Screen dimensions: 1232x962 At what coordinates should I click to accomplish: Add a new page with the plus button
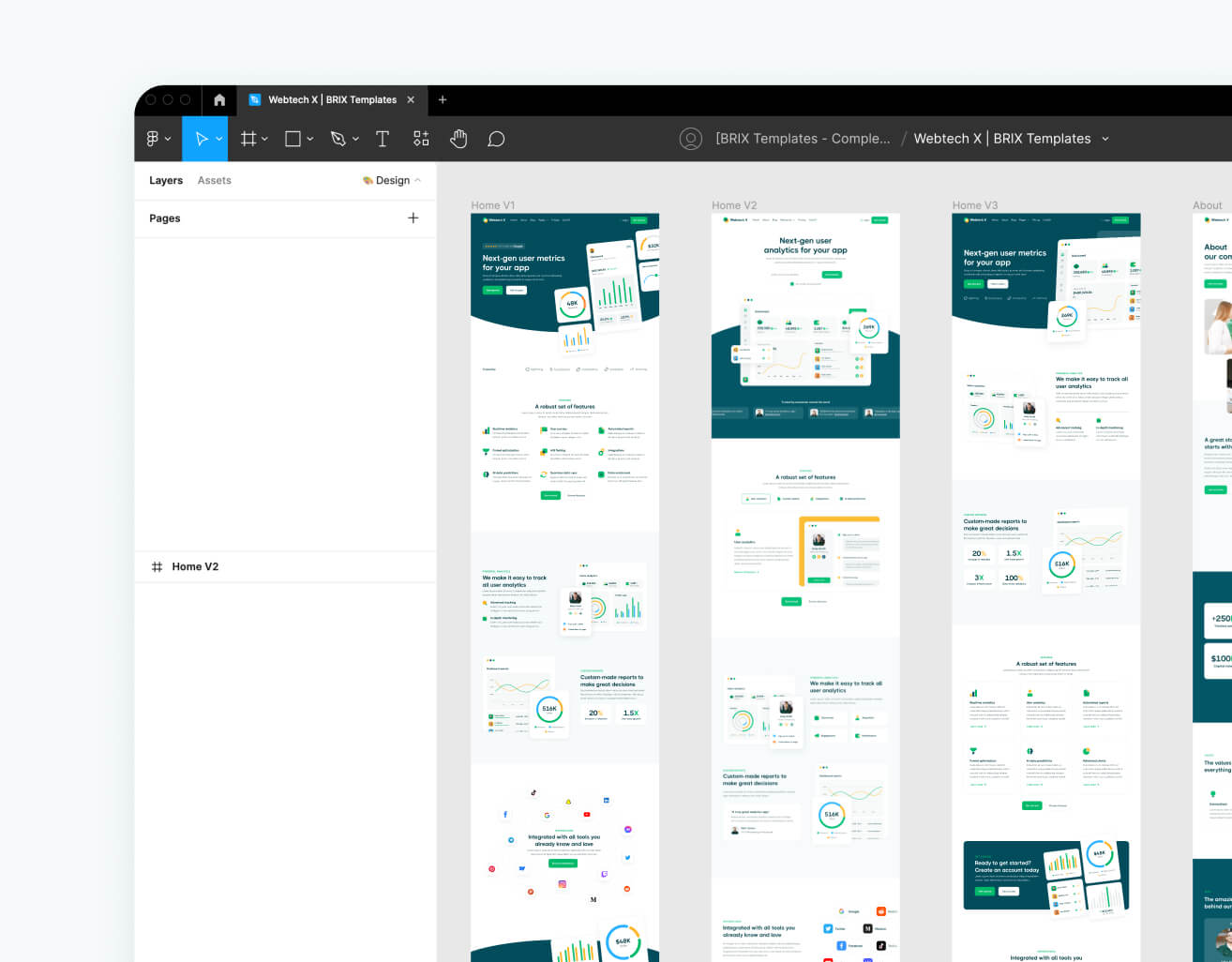(413, 218)
